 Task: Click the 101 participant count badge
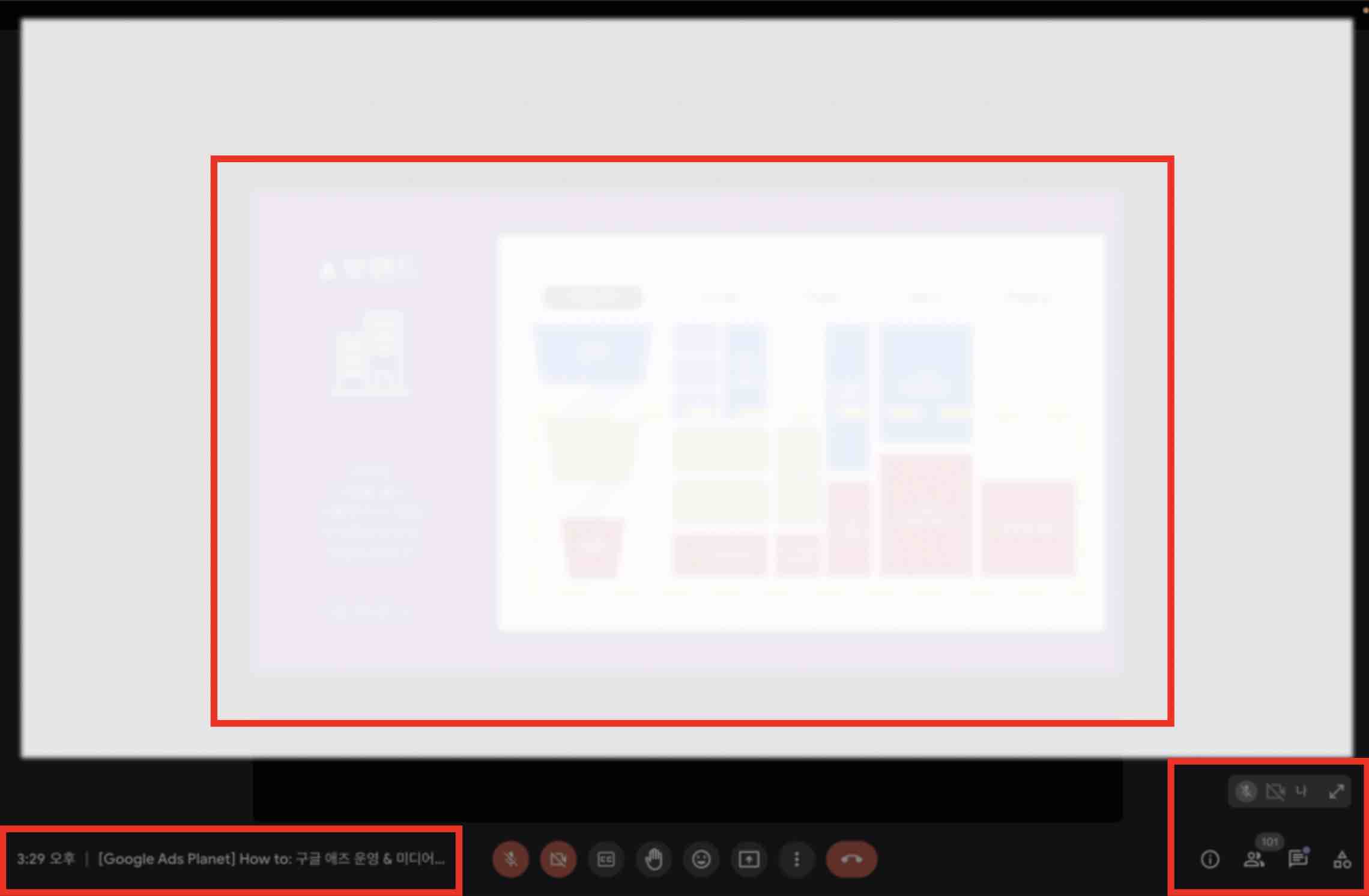pyautogui.click(x=1269, y=841)
